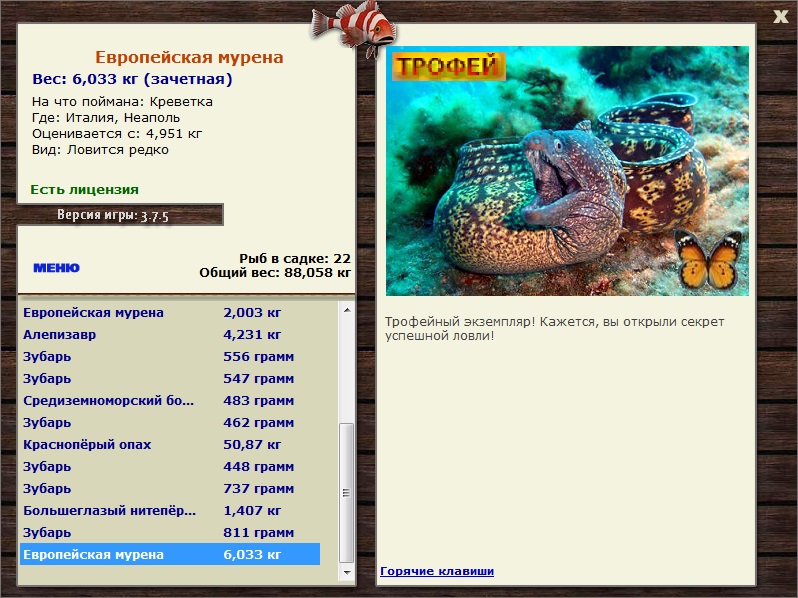Click the Есть лицензия label
The height and width of the screenshot is (598, 798).
tap(84, 189)
